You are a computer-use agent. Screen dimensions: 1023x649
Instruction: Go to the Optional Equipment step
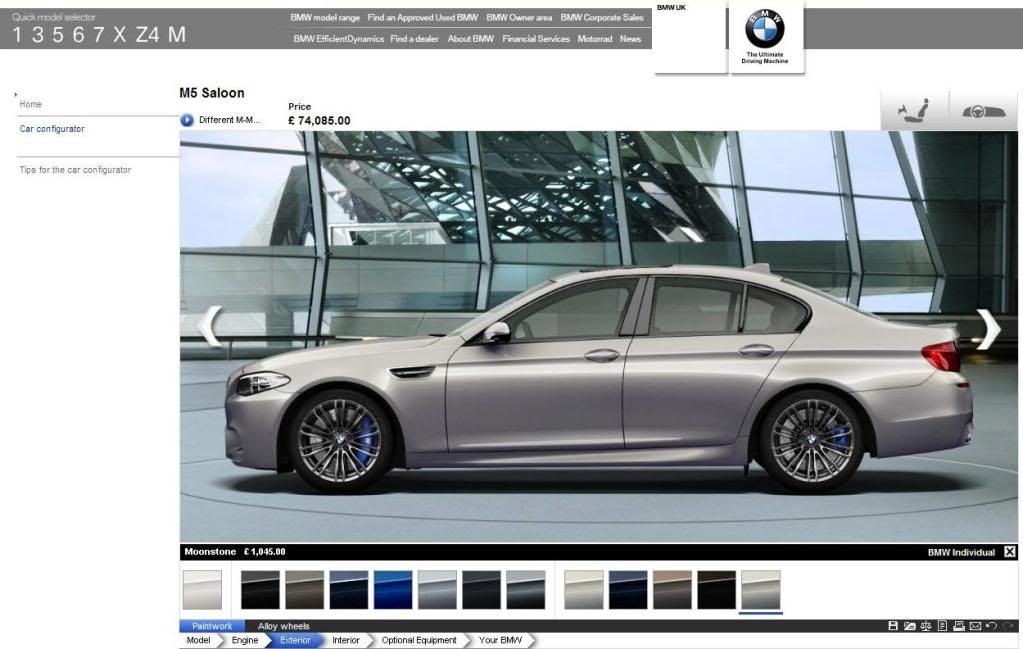419,641
